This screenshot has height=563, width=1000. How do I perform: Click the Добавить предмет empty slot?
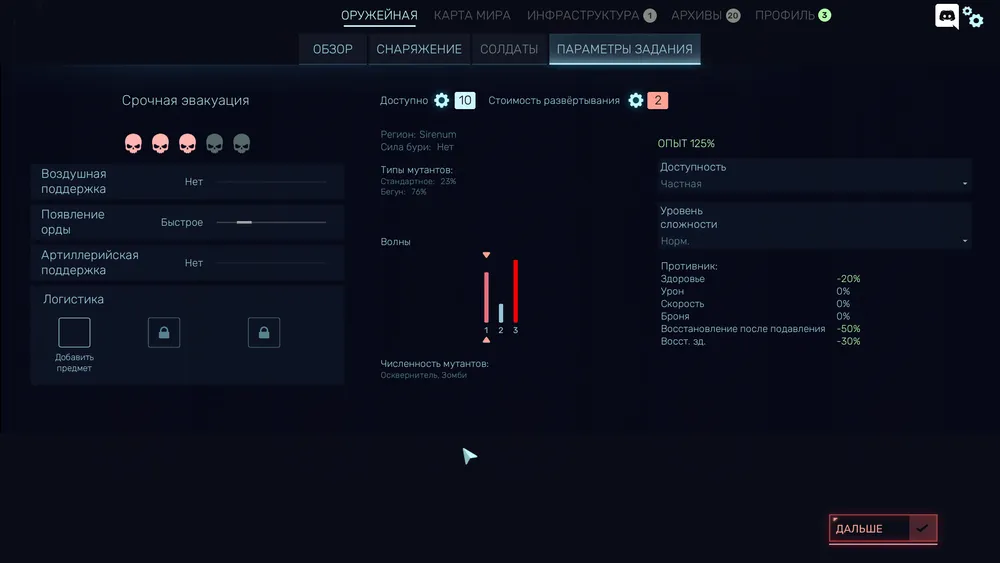click(x=75, y=332)
